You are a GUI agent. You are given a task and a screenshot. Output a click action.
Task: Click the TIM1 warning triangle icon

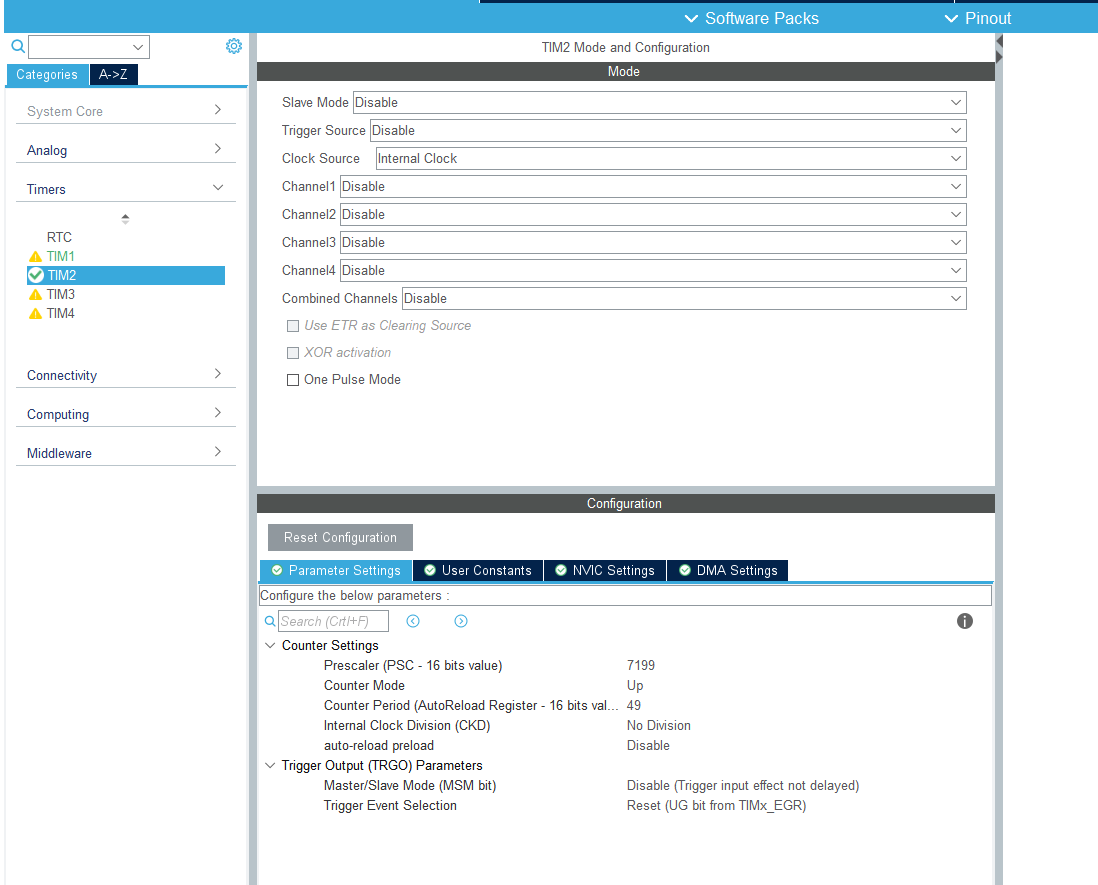click(35, 257)
